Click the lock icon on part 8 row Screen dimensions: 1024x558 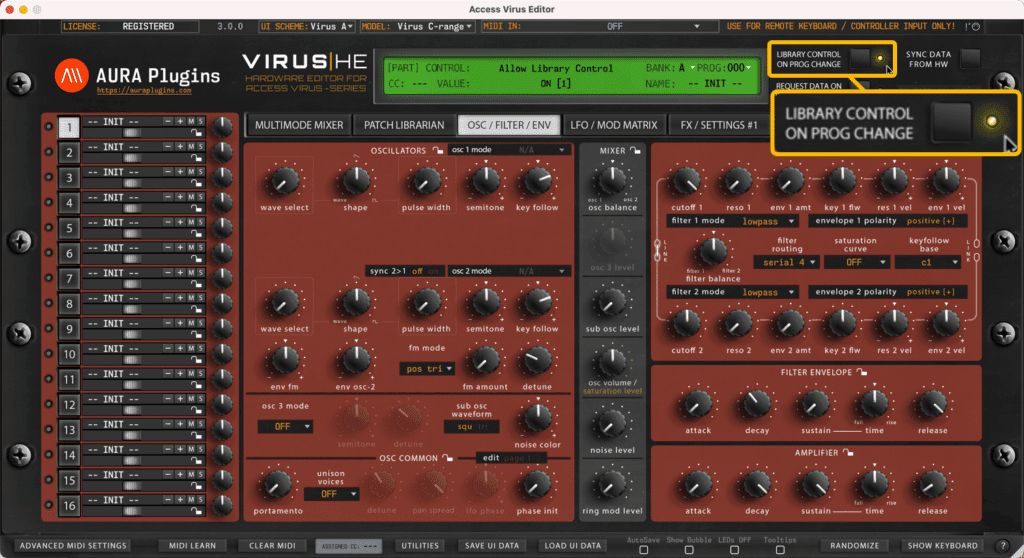[x=196, y=309]
